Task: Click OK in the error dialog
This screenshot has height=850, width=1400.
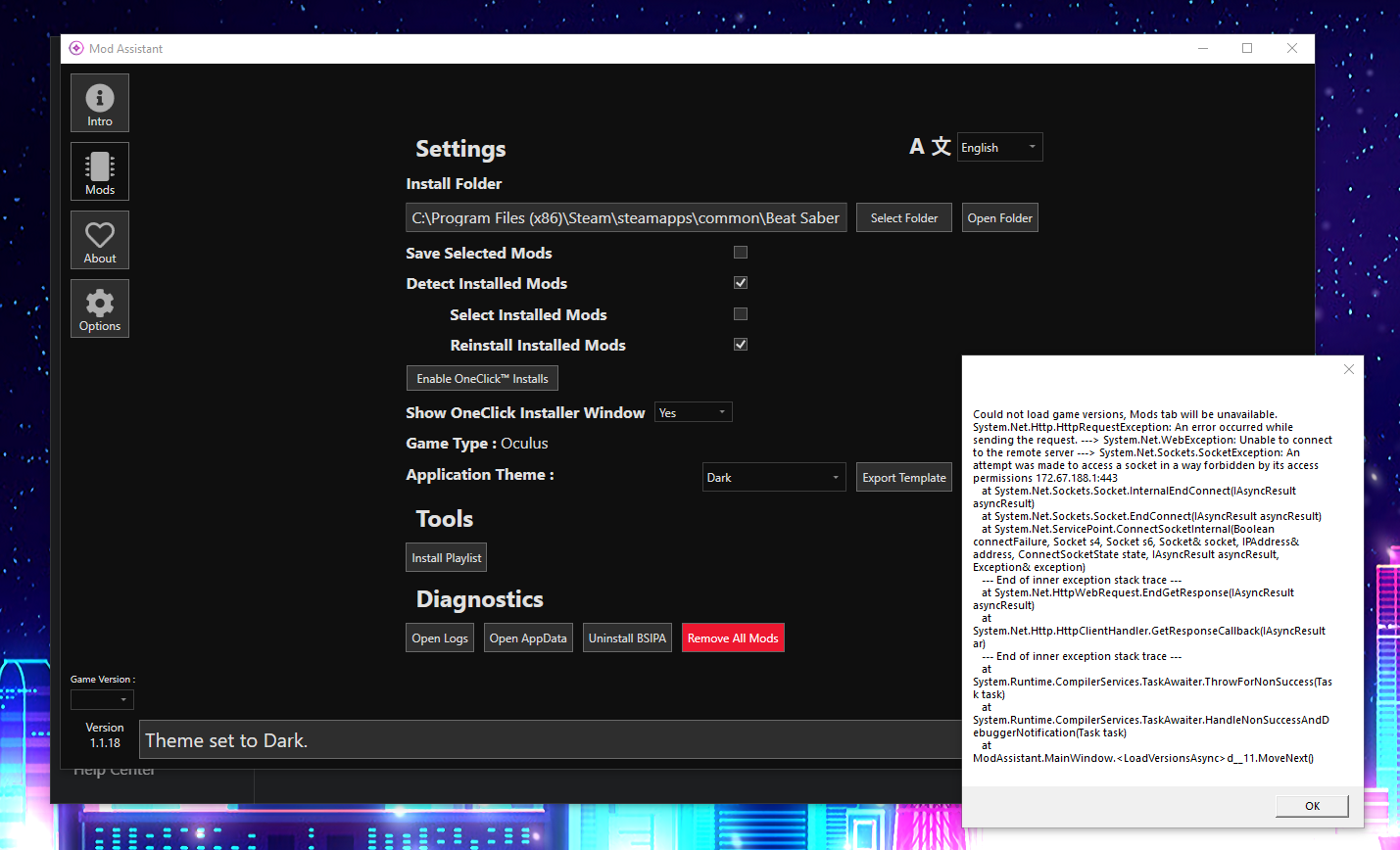Action: tap(1312, 806)
